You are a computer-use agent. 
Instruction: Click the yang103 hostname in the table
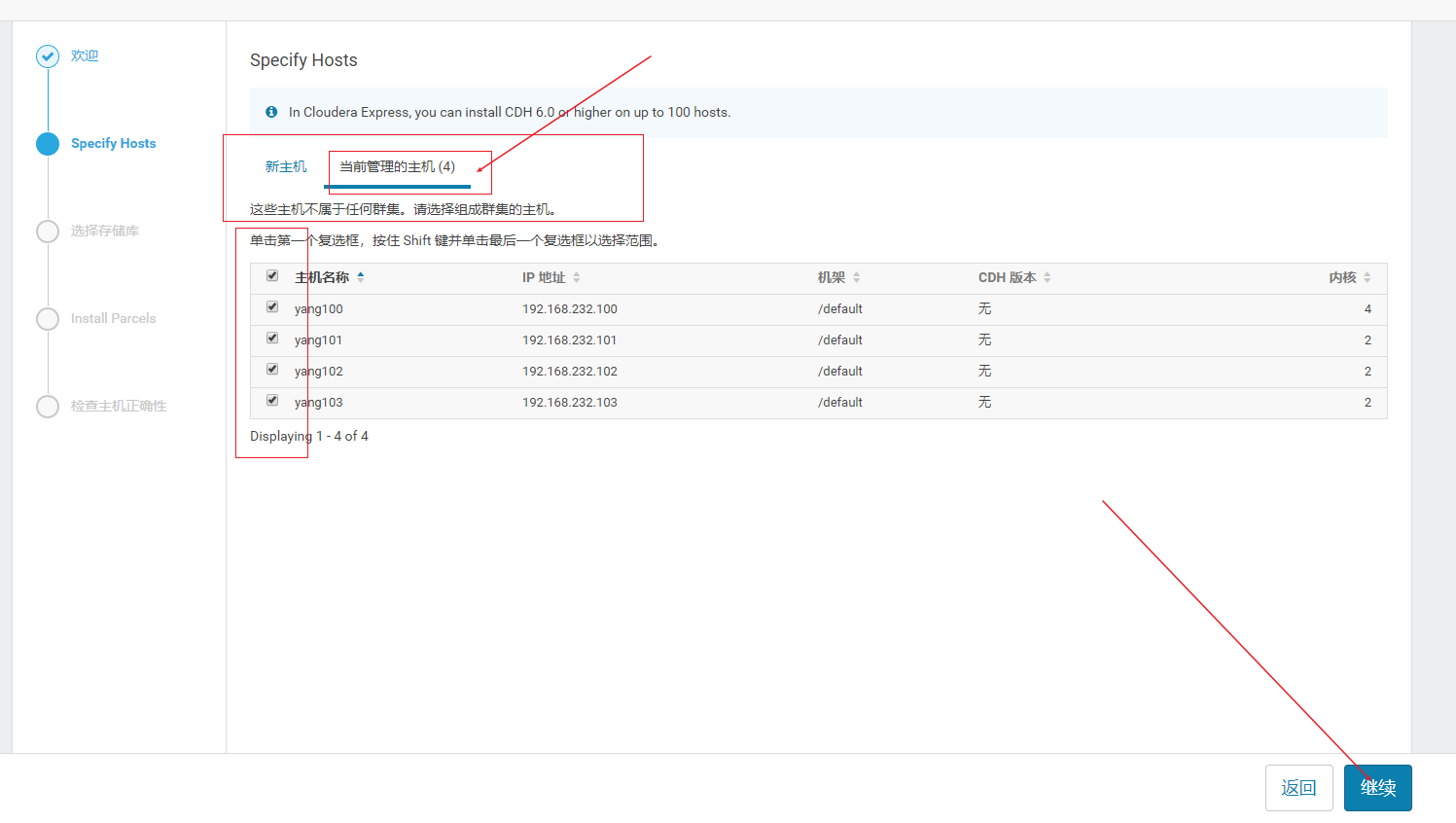coord(318,401)
